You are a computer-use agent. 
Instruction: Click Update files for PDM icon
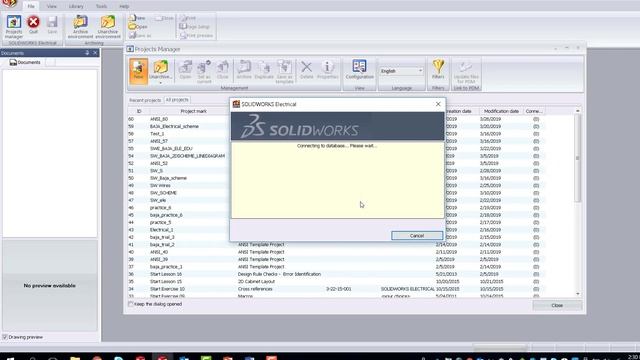[466, 71]
